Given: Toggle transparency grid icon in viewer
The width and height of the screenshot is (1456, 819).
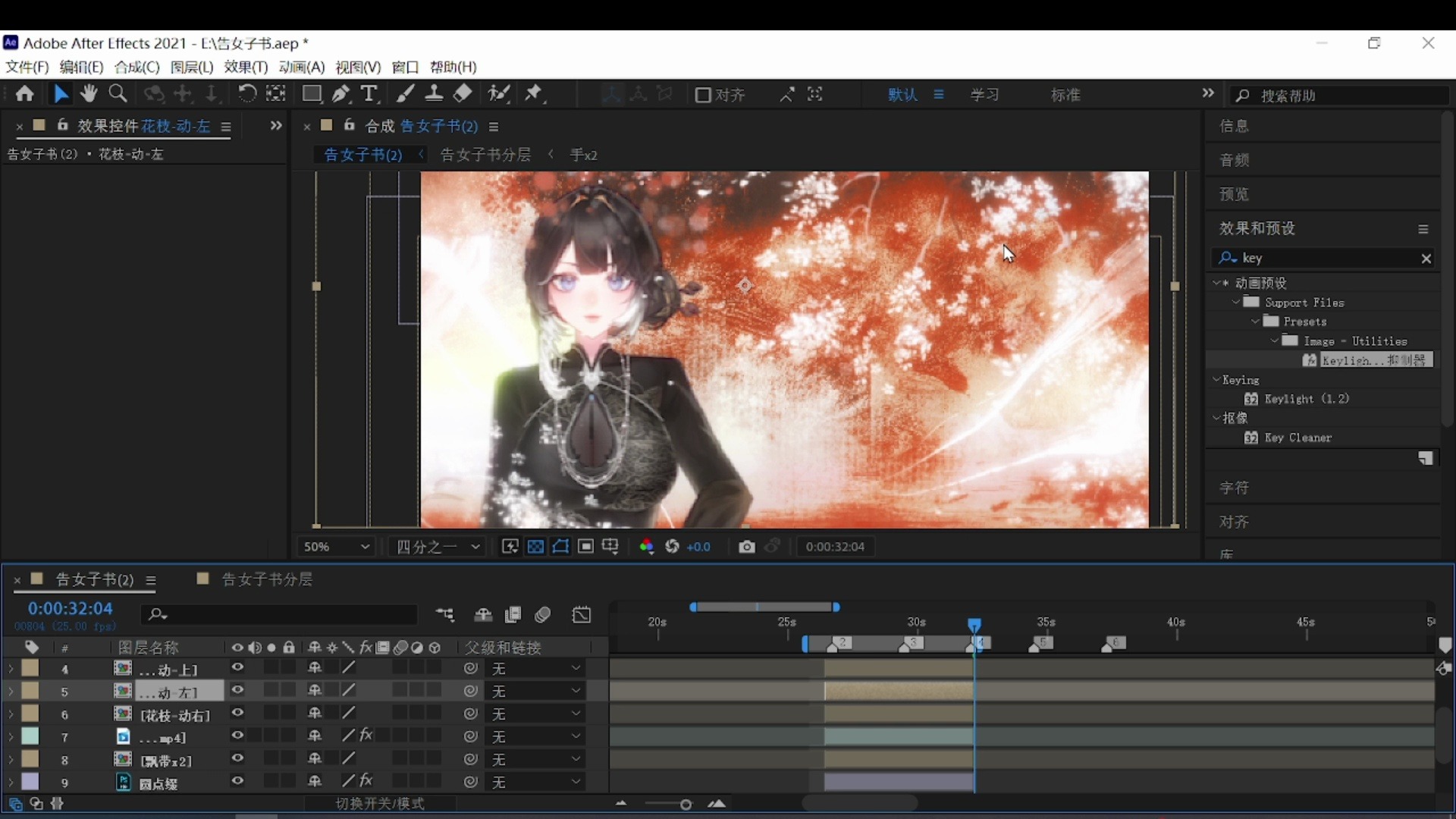Looking at the screenshot, I should coord(535,547).
